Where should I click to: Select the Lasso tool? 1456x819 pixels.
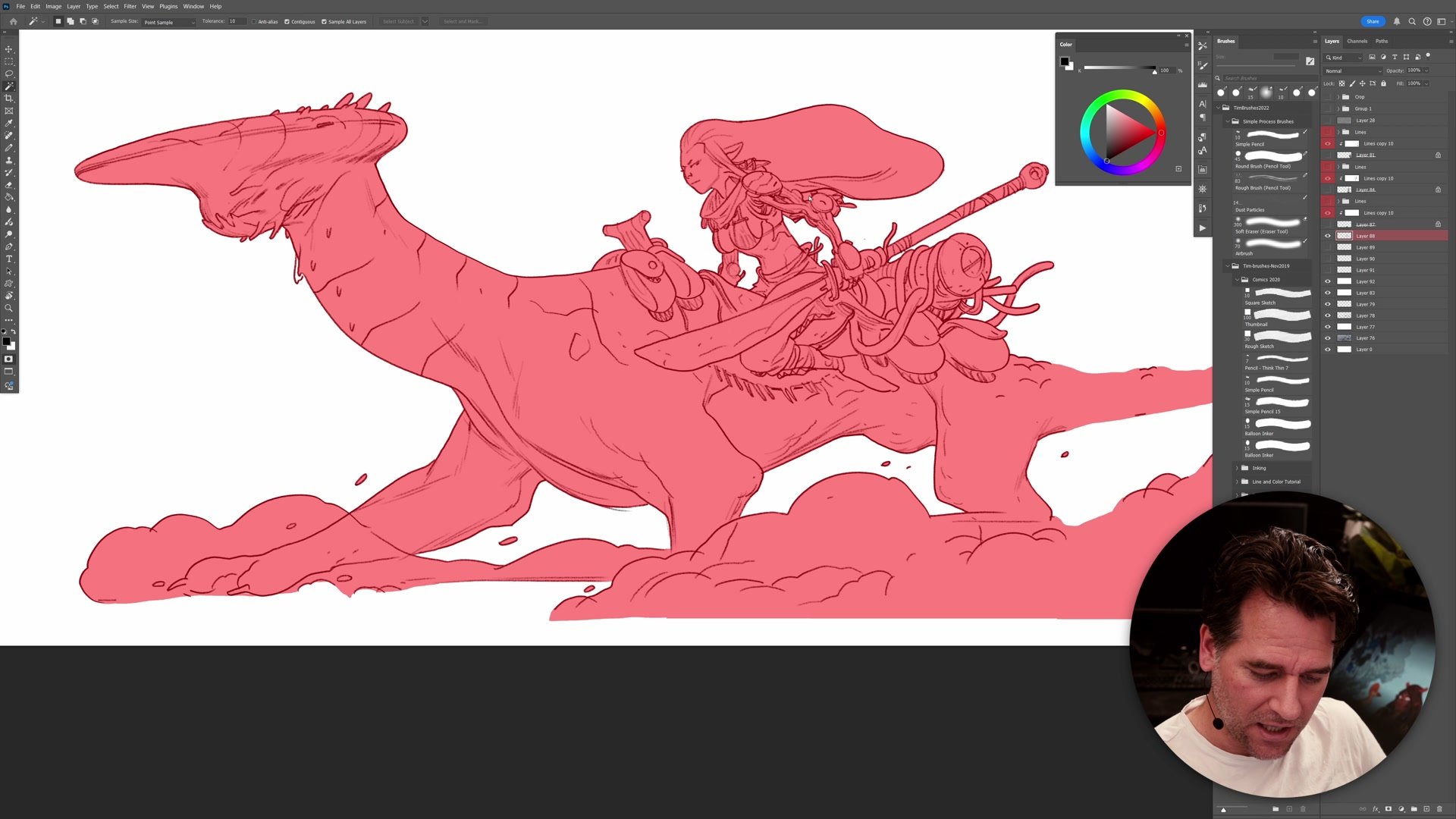coord(9,74)
